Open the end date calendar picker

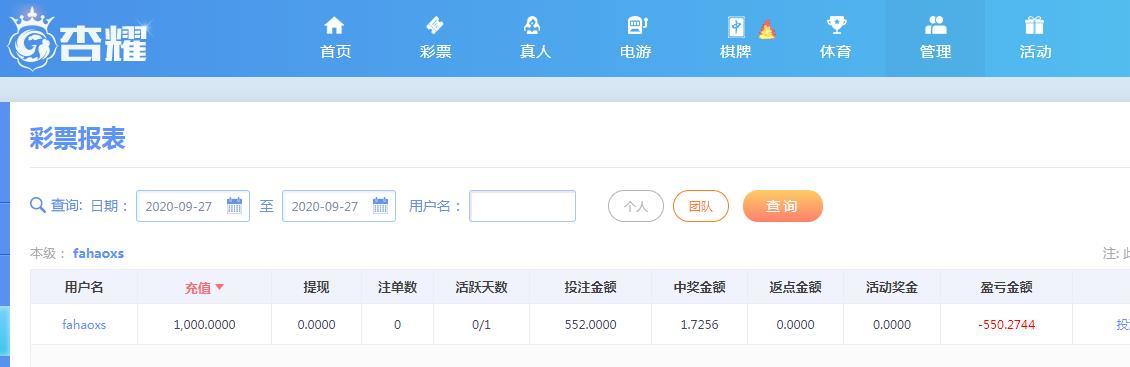[x=381, y=205]
